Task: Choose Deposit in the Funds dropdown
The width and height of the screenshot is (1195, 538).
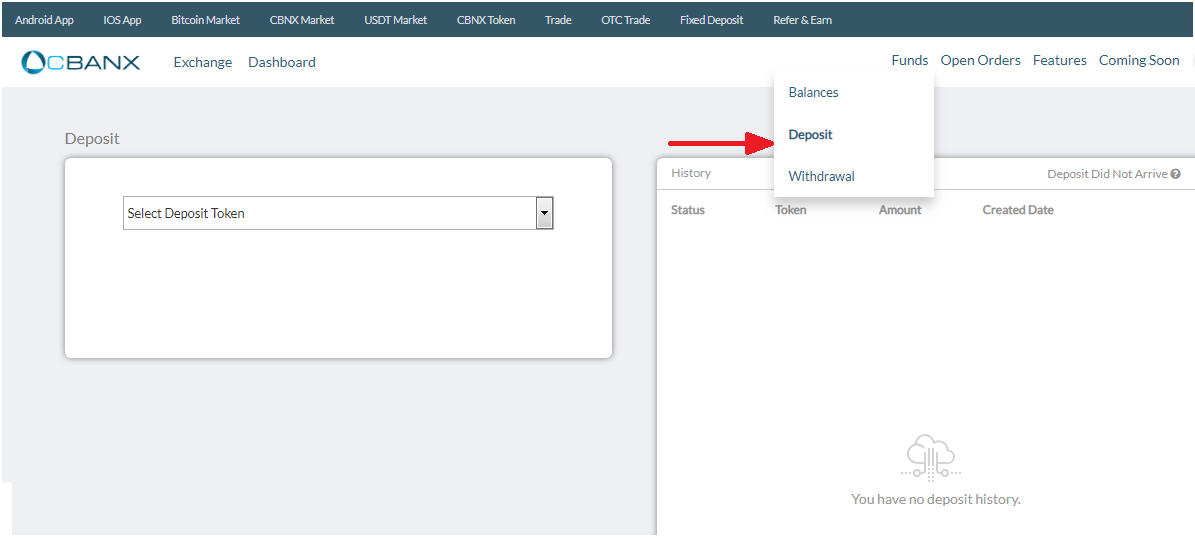Action: [810, 135]
